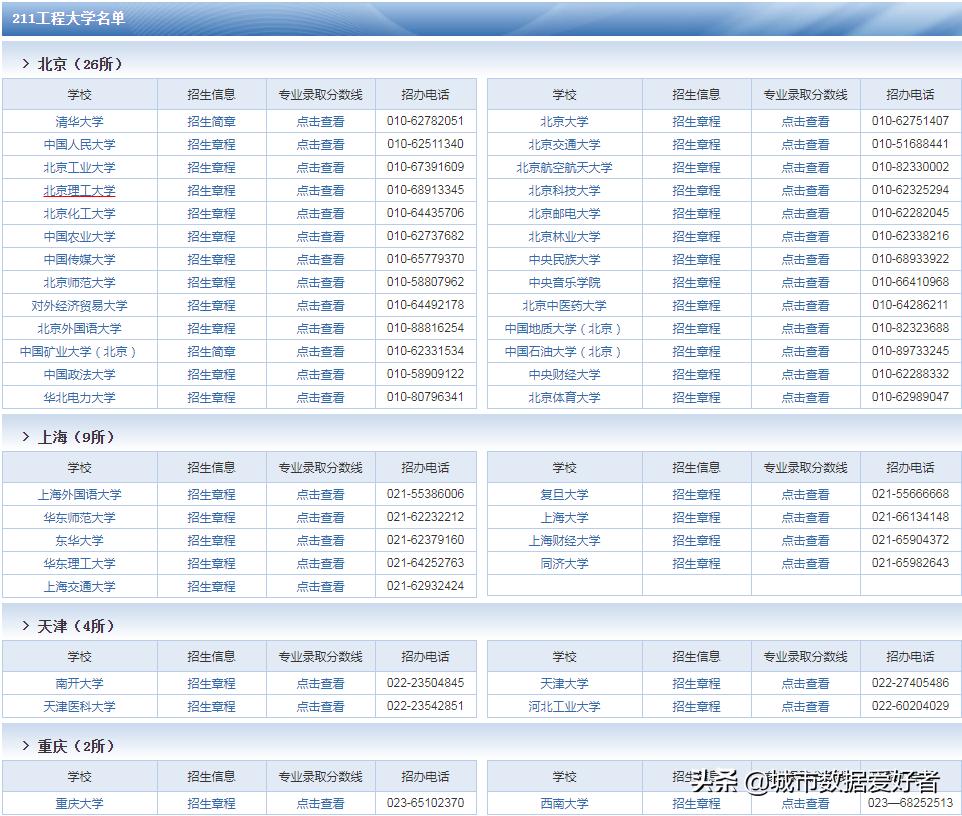The image size is (962, 816).
Task: Open the 西南大学 link
Action: (564, 804)
